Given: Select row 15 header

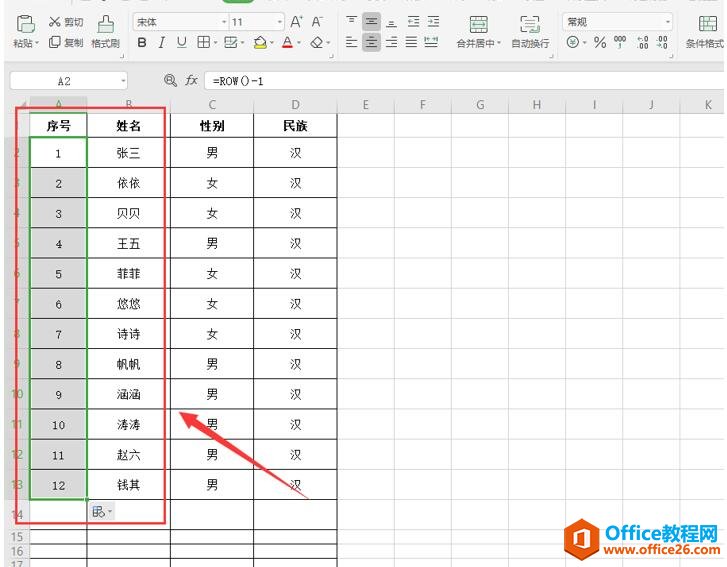Looking at the screenshot, I should (x=17, y=537).
